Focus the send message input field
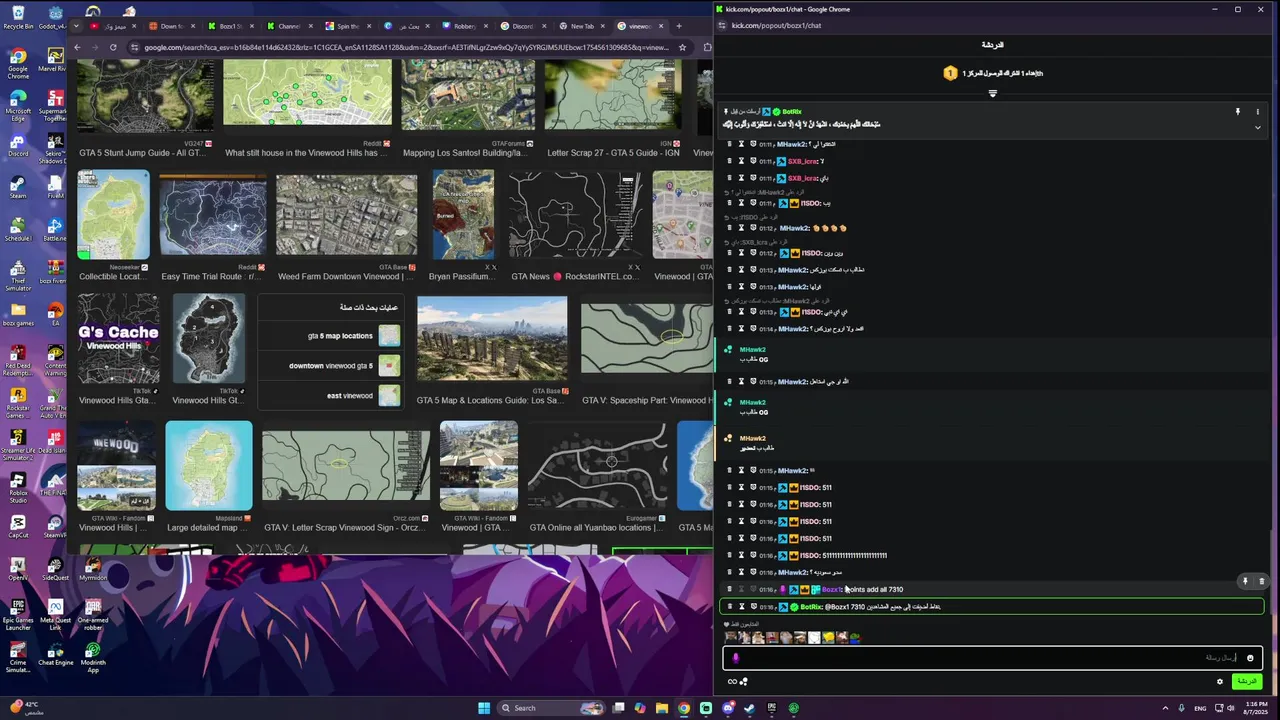Viewport: 1280px width, 720px height. point(992,658)
